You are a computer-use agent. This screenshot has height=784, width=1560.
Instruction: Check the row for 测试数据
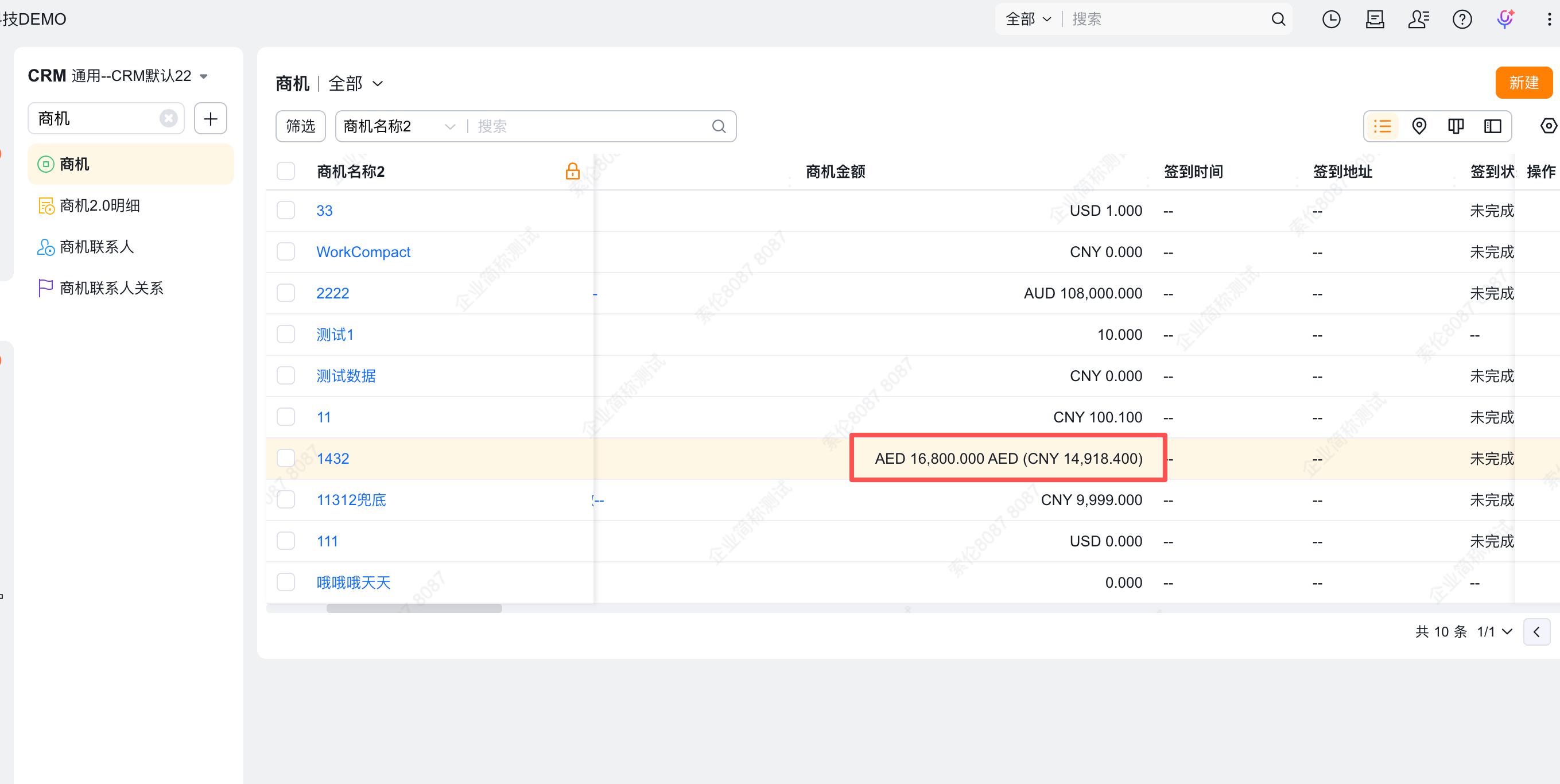click(286, 375)
